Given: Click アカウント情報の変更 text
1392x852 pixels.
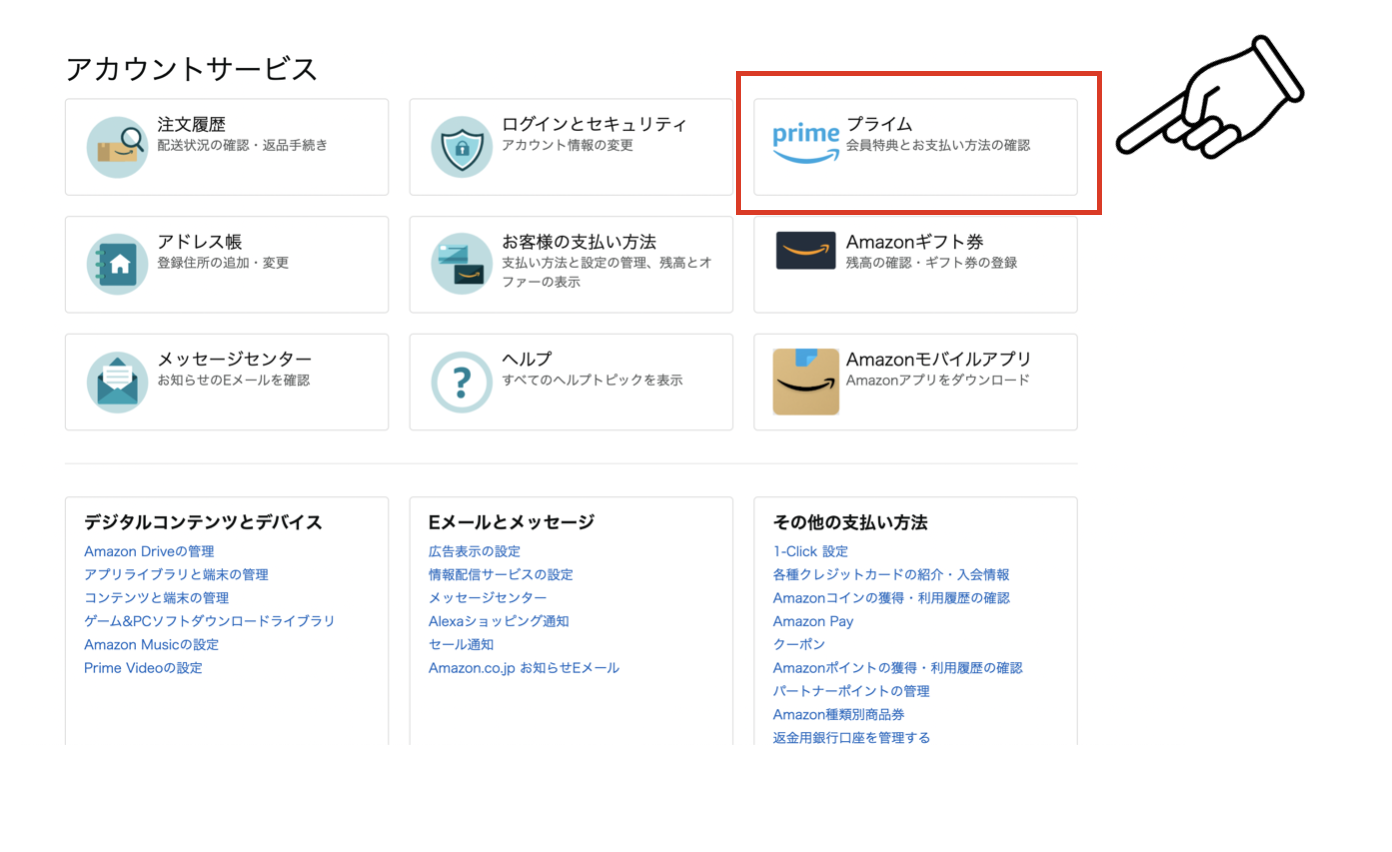Looking at the screenshot, I should pos(567,145).
